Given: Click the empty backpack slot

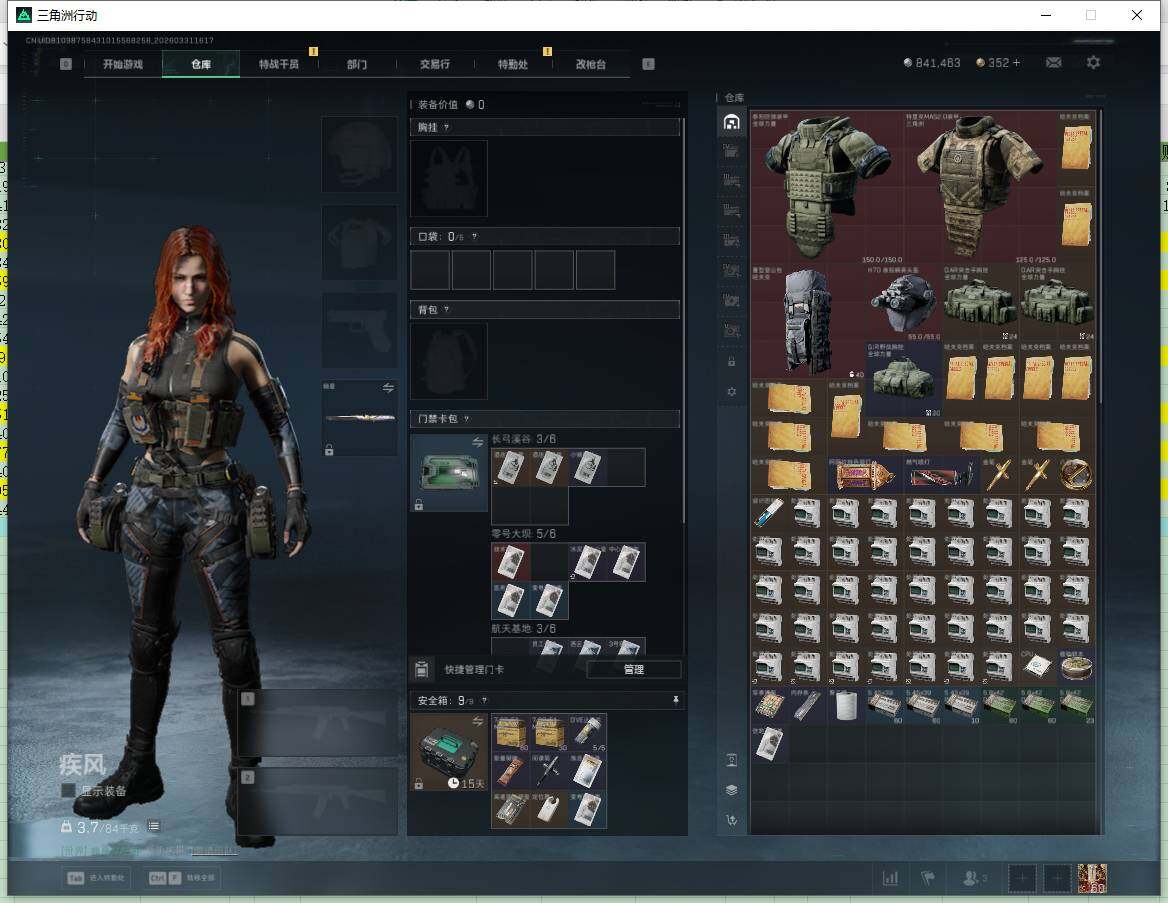Looking at the screenshot, I should pyautogui.click(x=449, y=361).
